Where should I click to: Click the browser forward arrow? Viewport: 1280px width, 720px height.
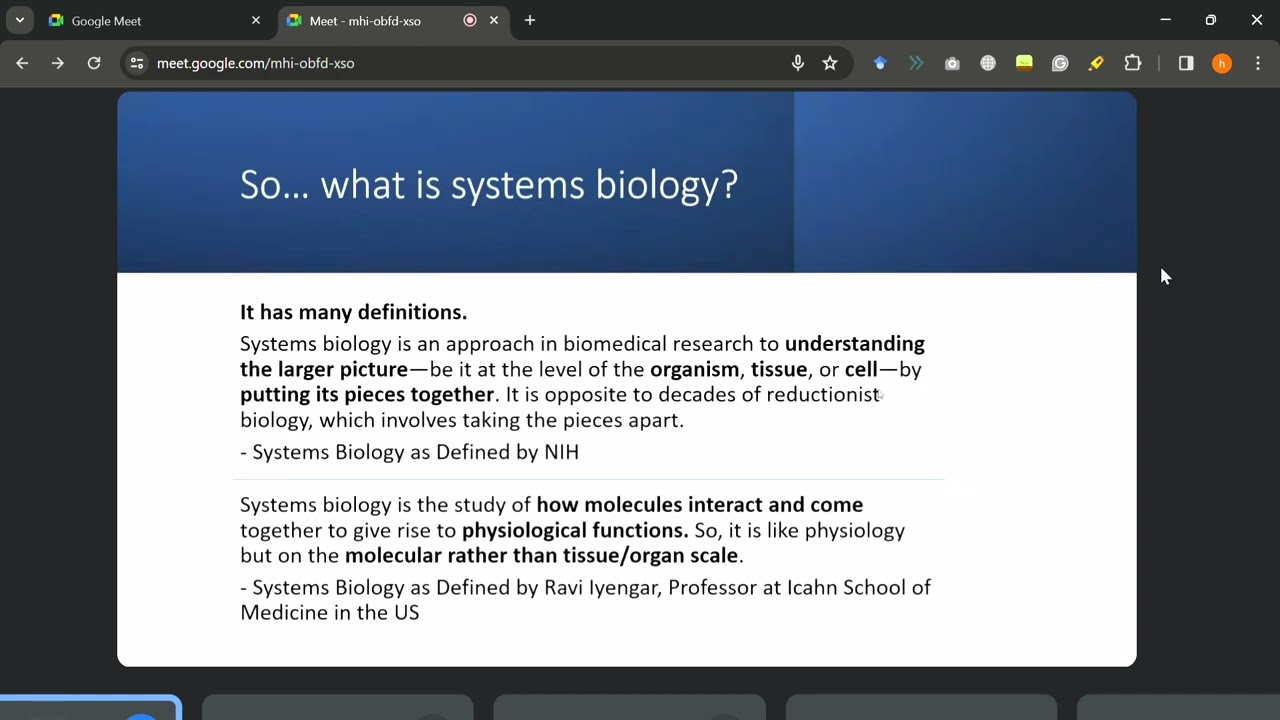[58, 63]
